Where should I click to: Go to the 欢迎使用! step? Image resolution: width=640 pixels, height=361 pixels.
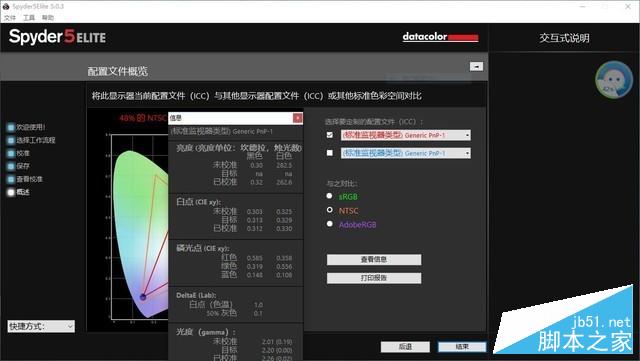tap(27, 127)
